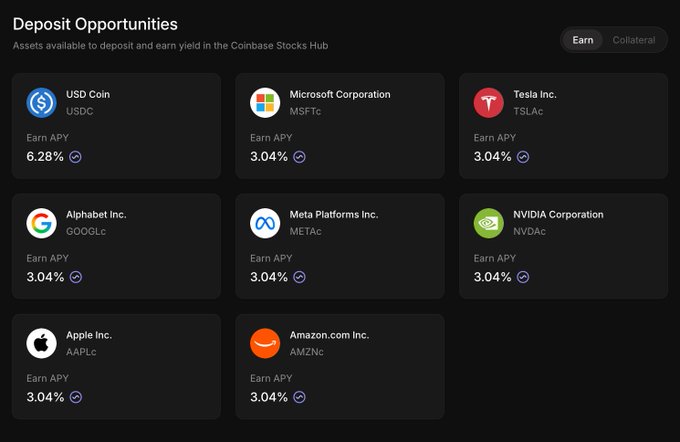Click the APY trend icon on Microsoft card

(x=299, y=157)
